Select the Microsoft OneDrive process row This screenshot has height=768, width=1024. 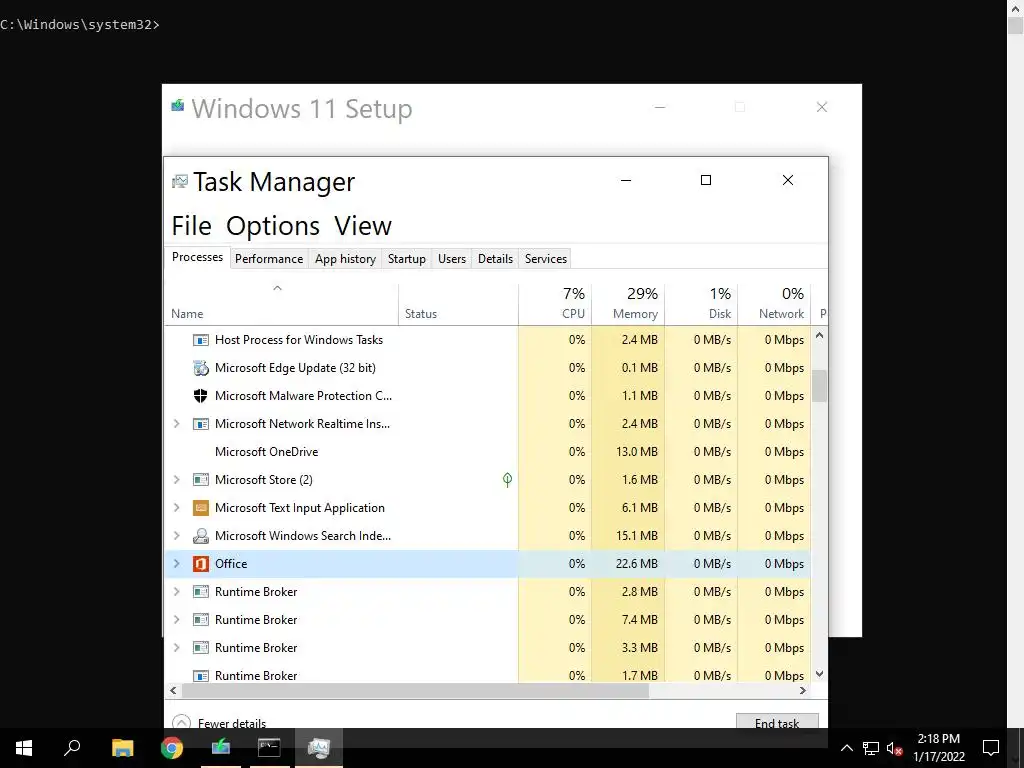click(x=488, y=452)
